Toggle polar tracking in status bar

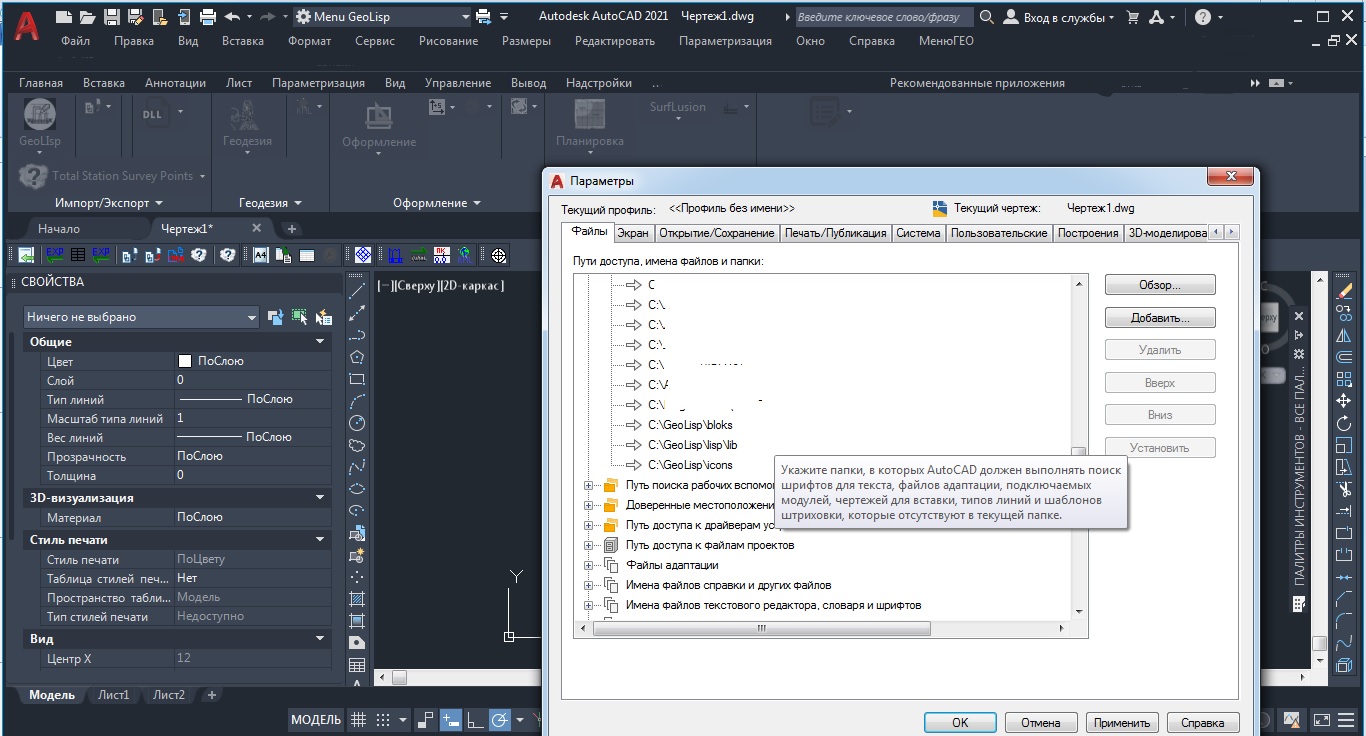coord(499,720)
